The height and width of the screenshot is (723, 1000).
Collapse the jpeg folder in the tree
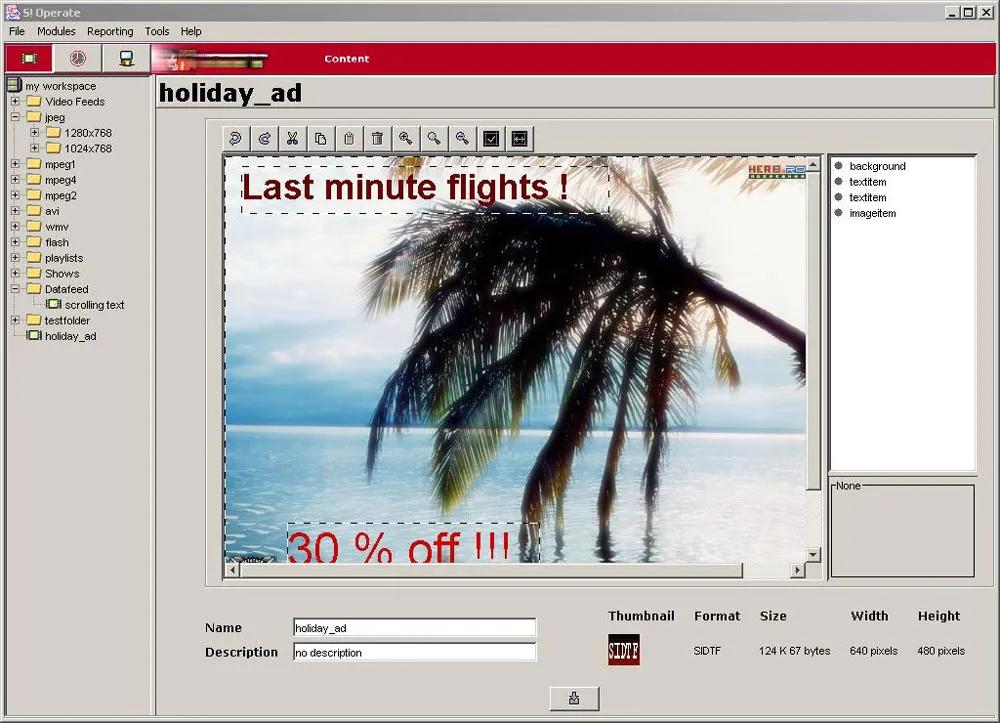(x=15, y=117)
